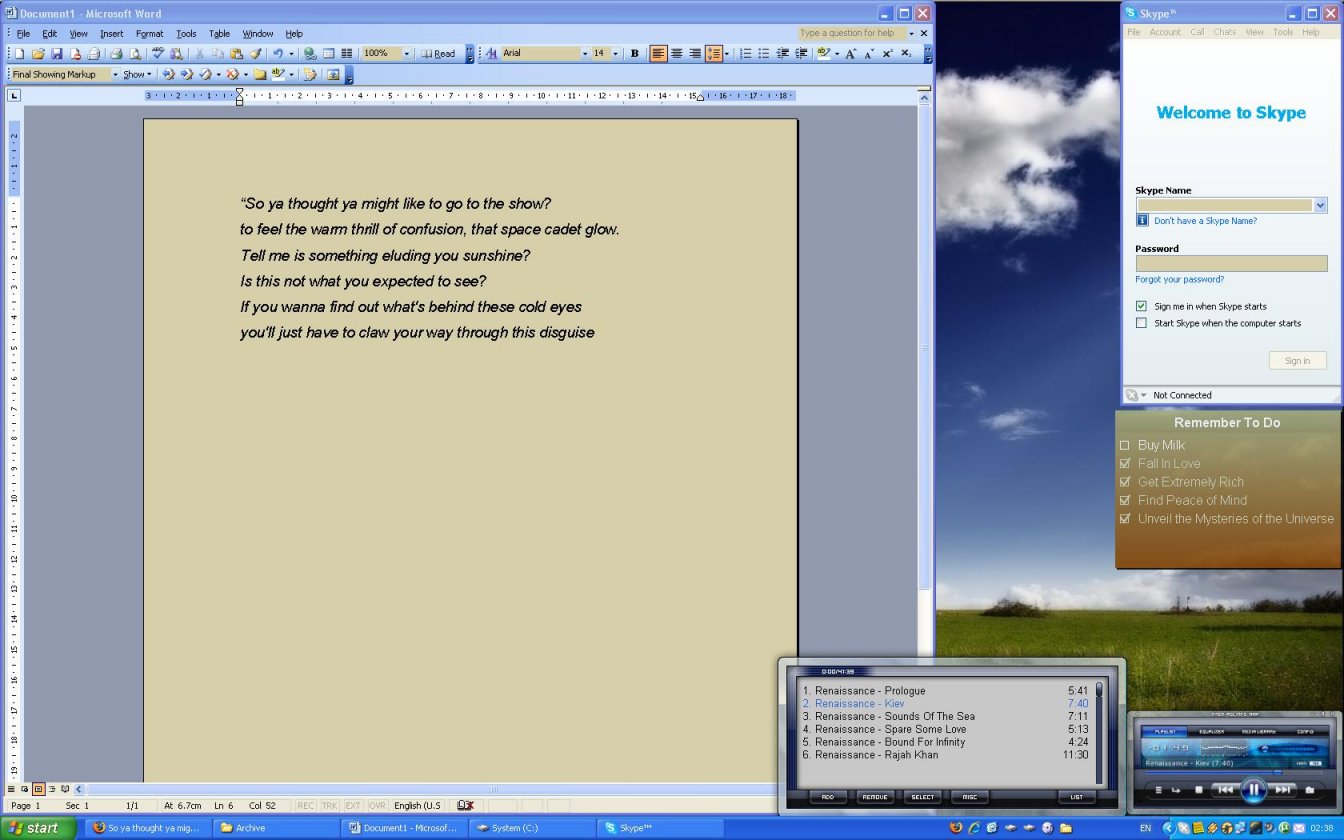Viewport: 1344px width, 840px height.
Task: Open Print Preview in Word toolbar
Action: click(135, 53)
